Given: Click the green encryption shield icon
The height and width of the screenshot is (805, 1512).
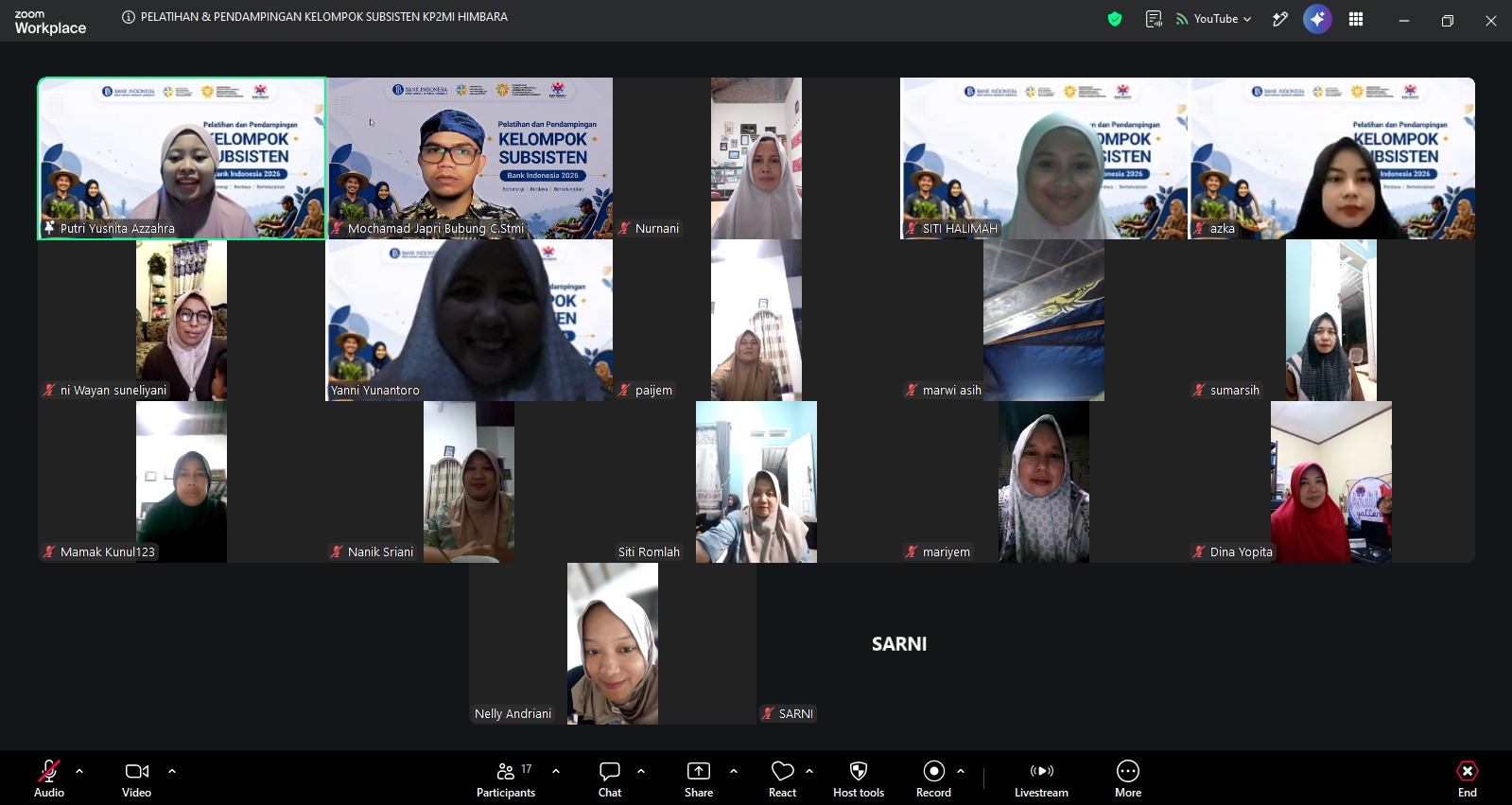Looking at the screenshot, I should click(1115, 19).
